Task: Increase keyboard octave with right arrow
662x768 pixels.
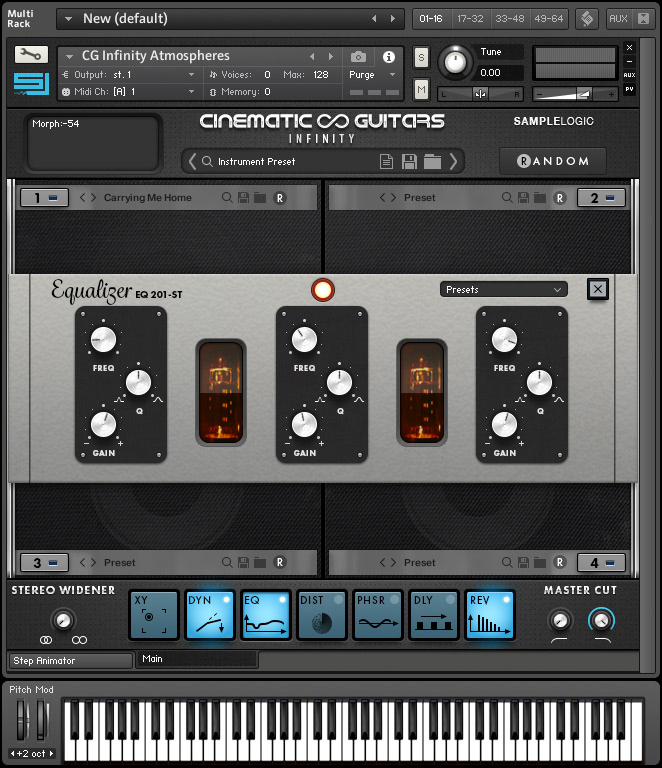Action: (51, 753)
